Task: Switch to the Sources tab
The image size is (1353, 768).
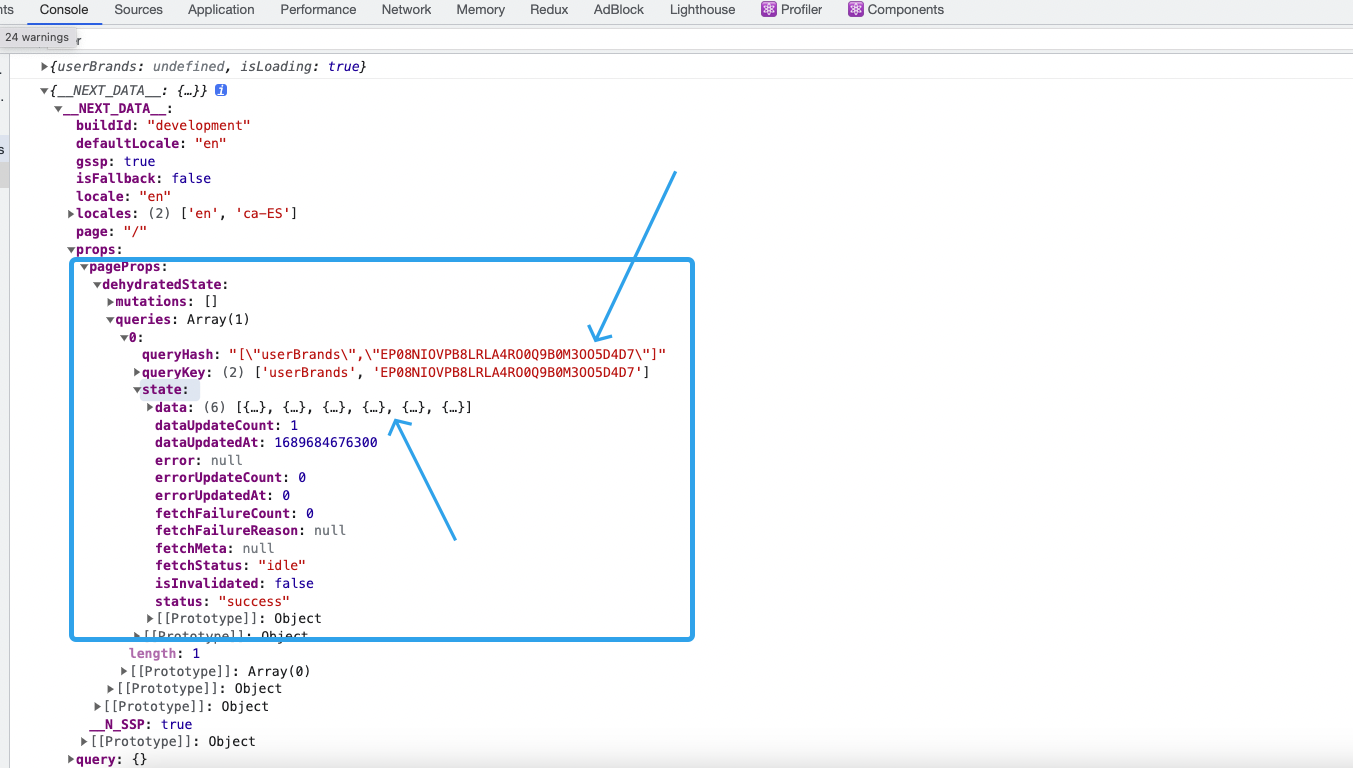Action: [138, 10]
